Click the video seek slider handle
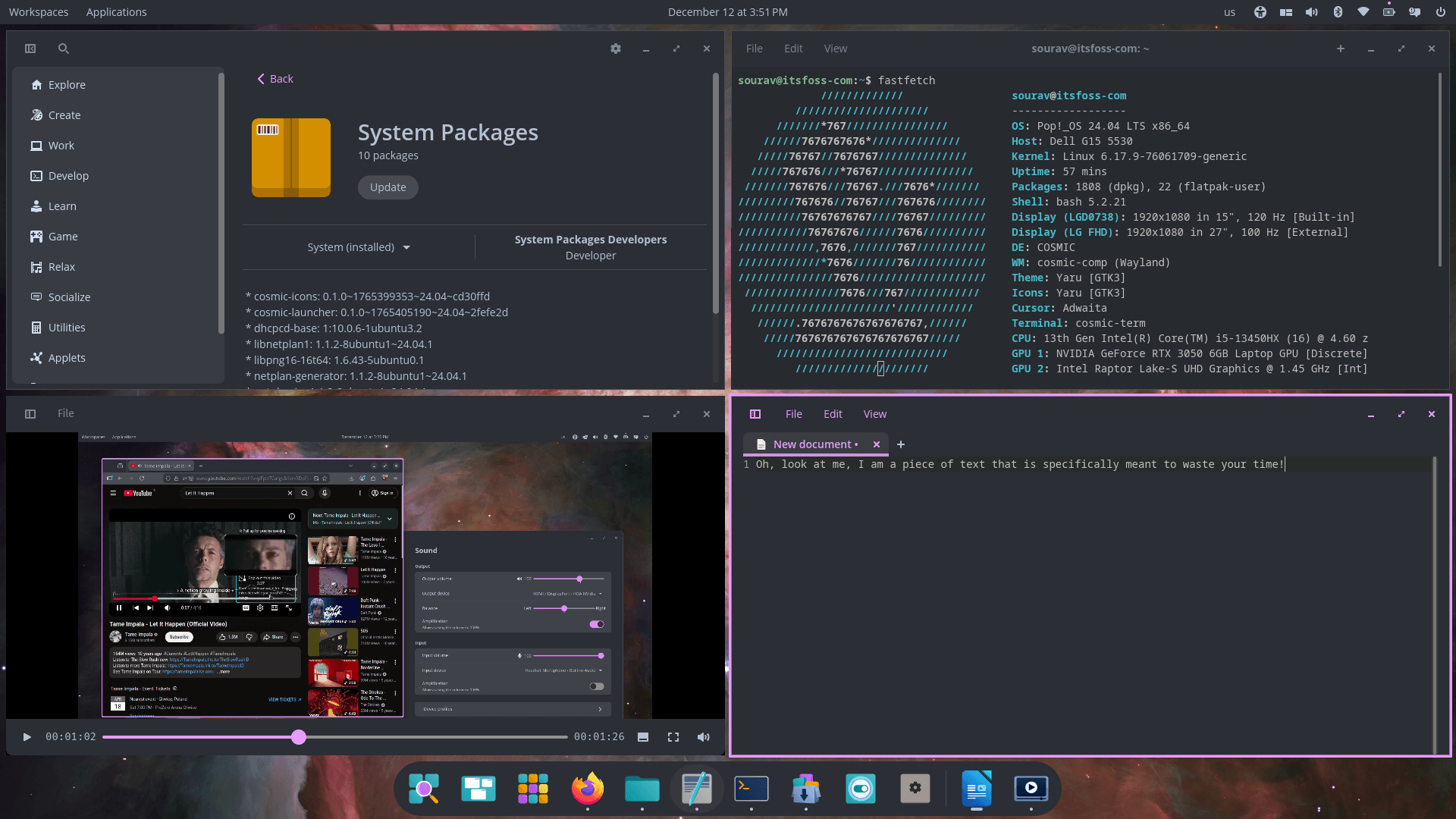The image size is (1456, 819). (x=299, y=737)
